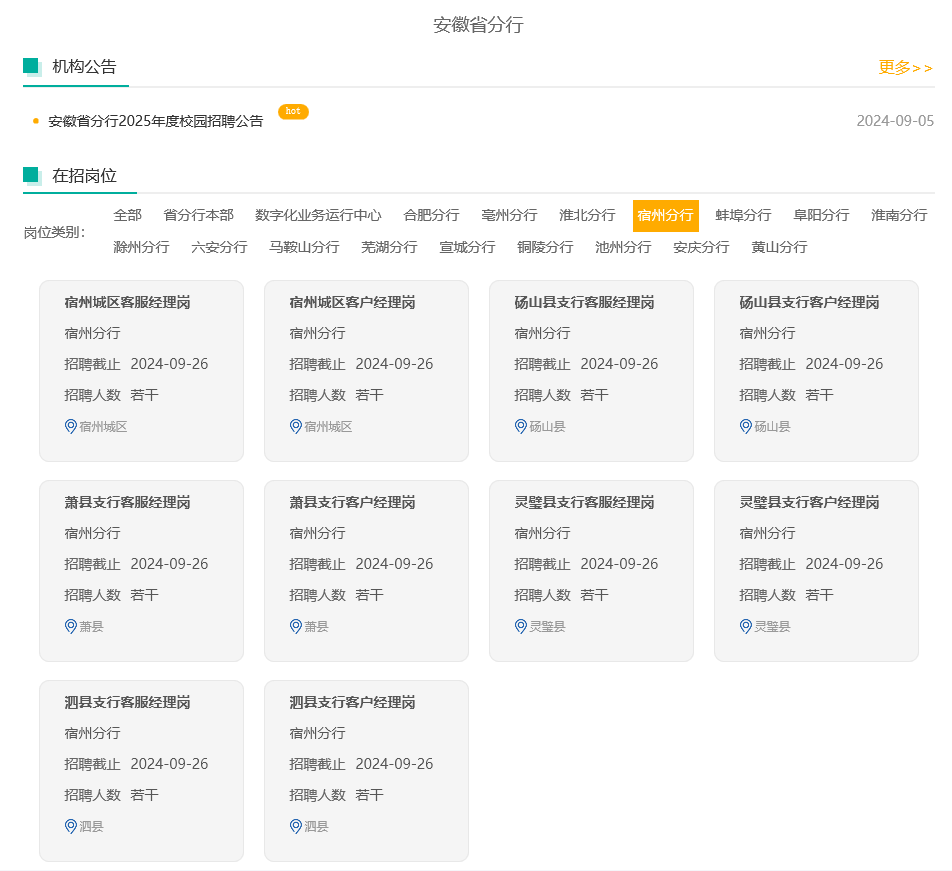Click location pin icon in 宿州城区客服经理岗 card
The height and width of the screenshot is (871, 952).
(70, 427)
